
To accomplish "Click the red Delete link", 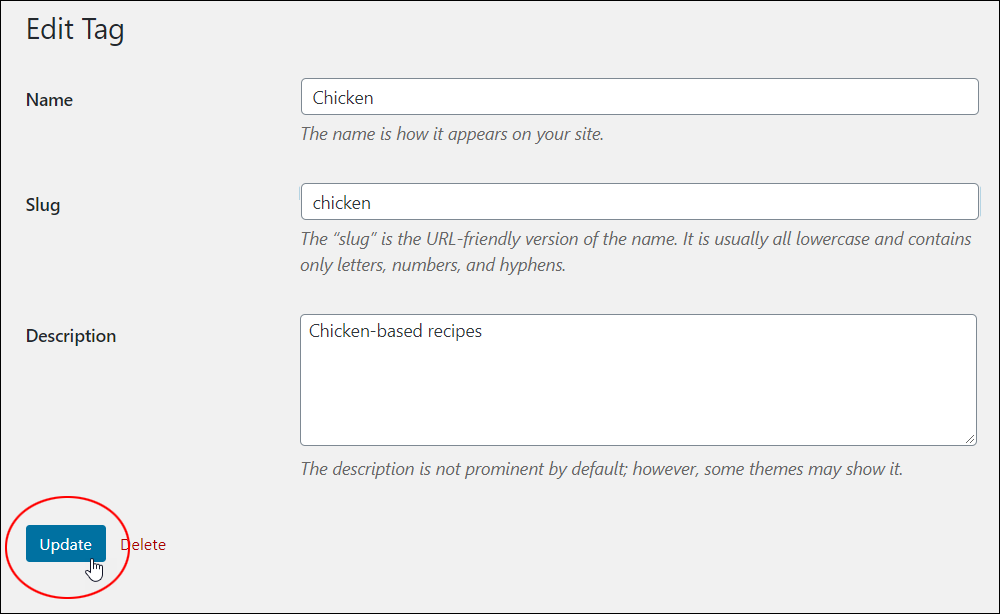I will click(143, 545).
